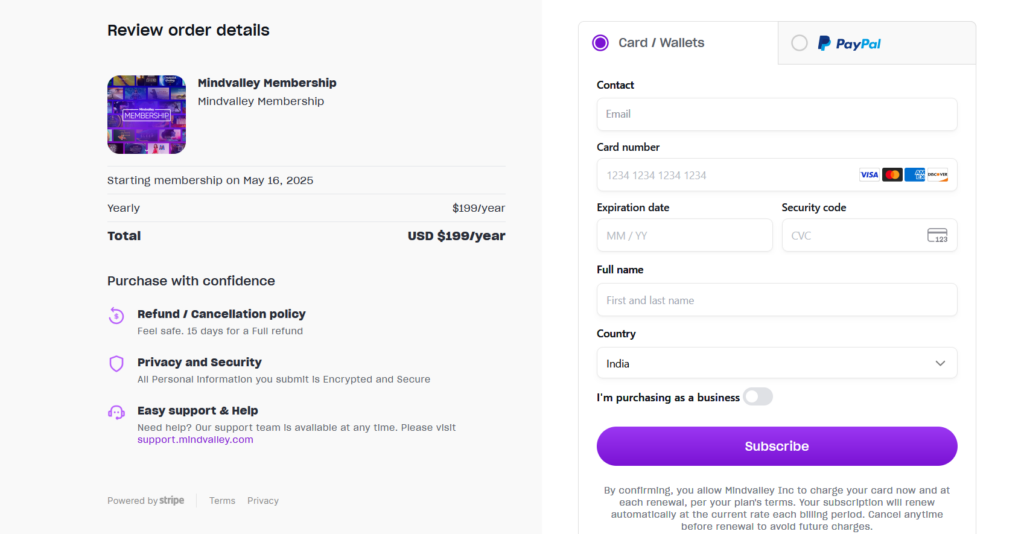The height and width of the screenshot is (534, 1024).
Task: Open the Country dropdown showing India
Action: click(776, 363)
